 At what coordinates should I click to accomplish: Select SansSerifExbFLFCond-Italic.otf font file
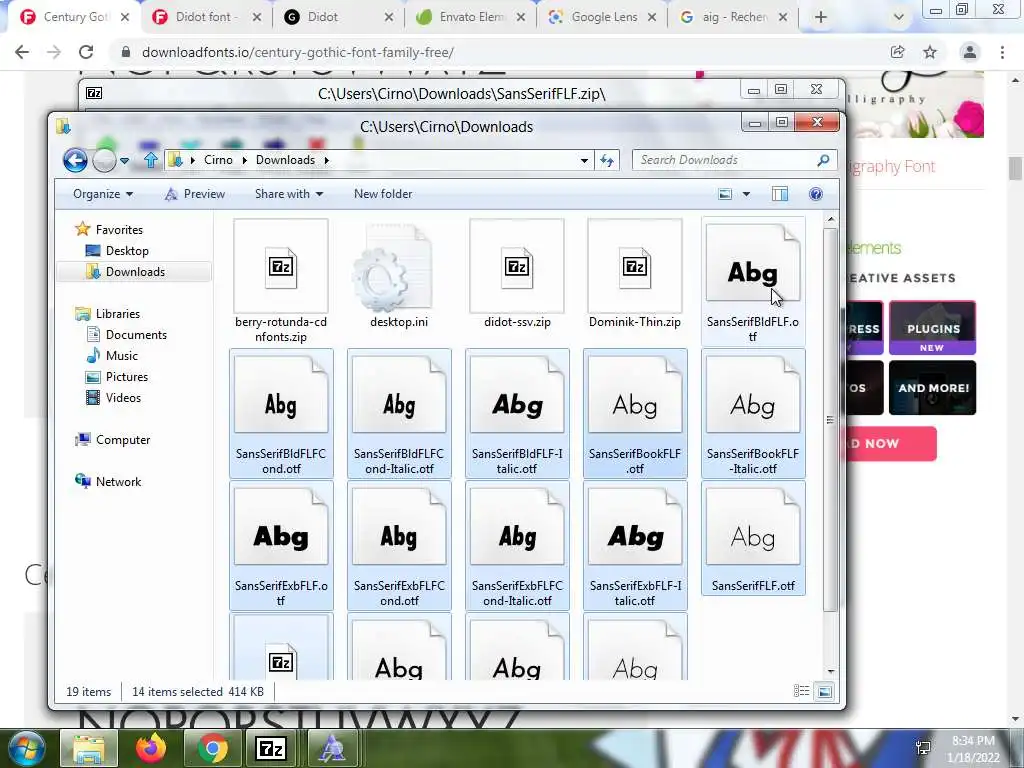[517, 545]
